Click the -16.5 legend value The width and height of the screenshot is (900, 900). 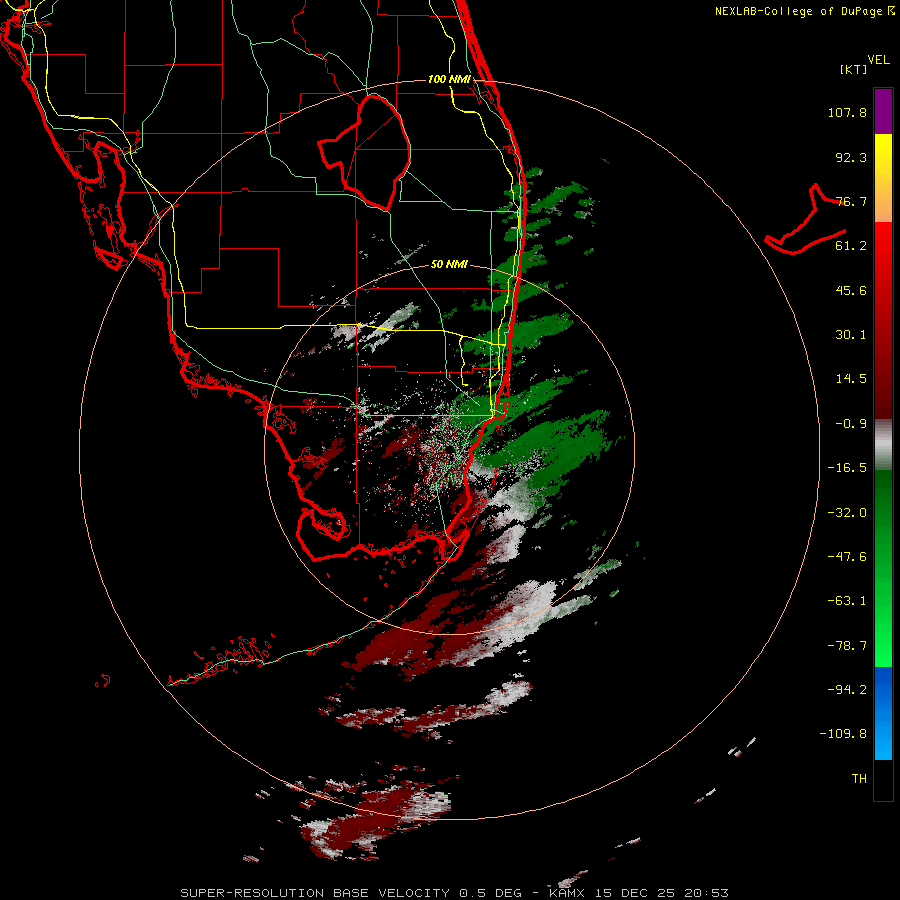click(x=847, y=468)
